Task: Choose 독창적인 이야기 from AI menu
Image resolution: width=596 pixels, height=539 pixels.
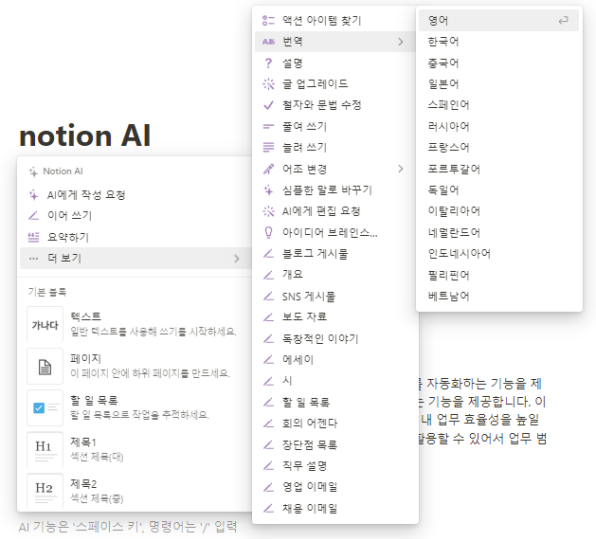Action: (335, 338)
